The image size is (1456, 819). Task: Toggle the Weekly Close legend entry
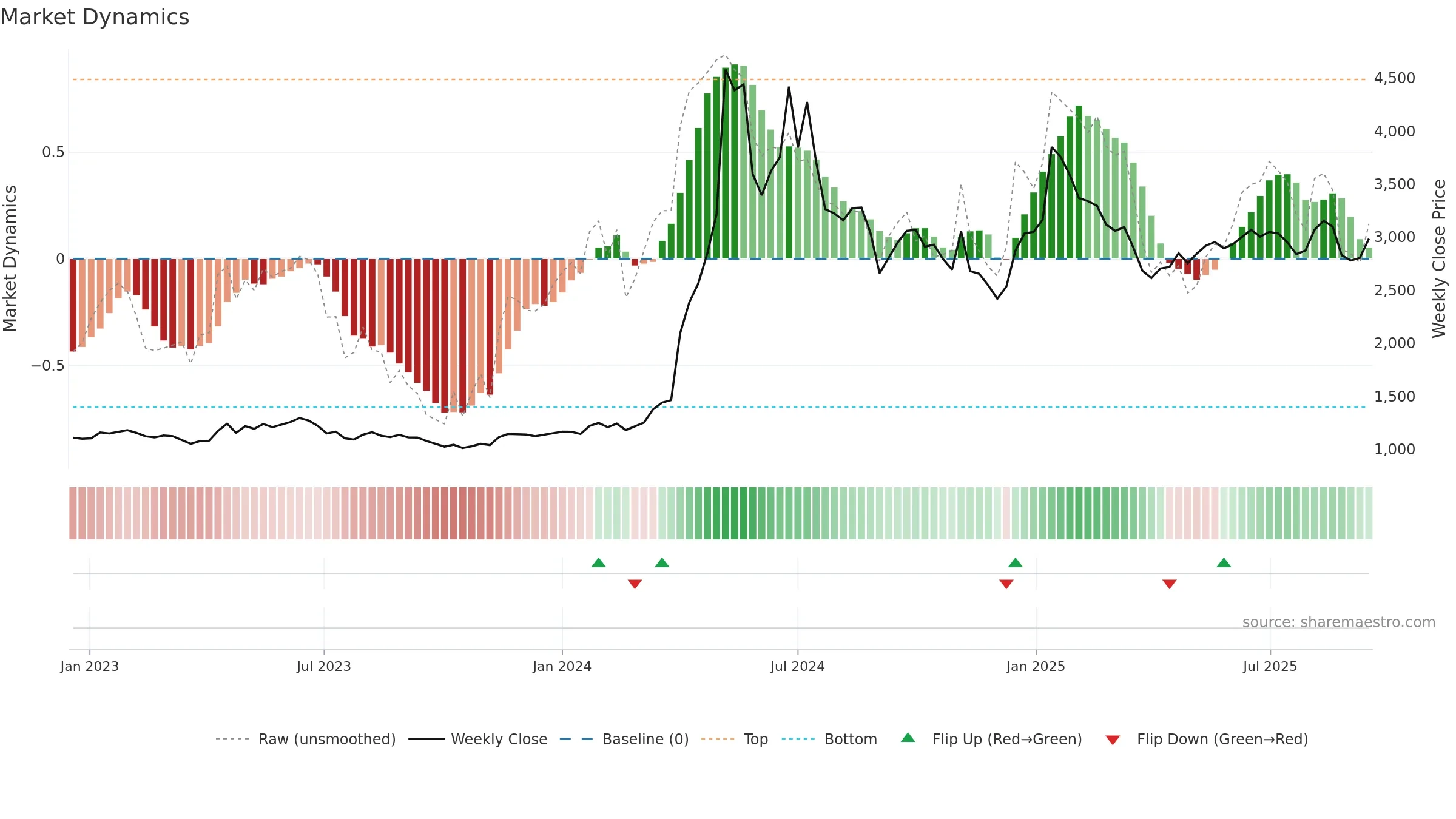pos(478,739)
